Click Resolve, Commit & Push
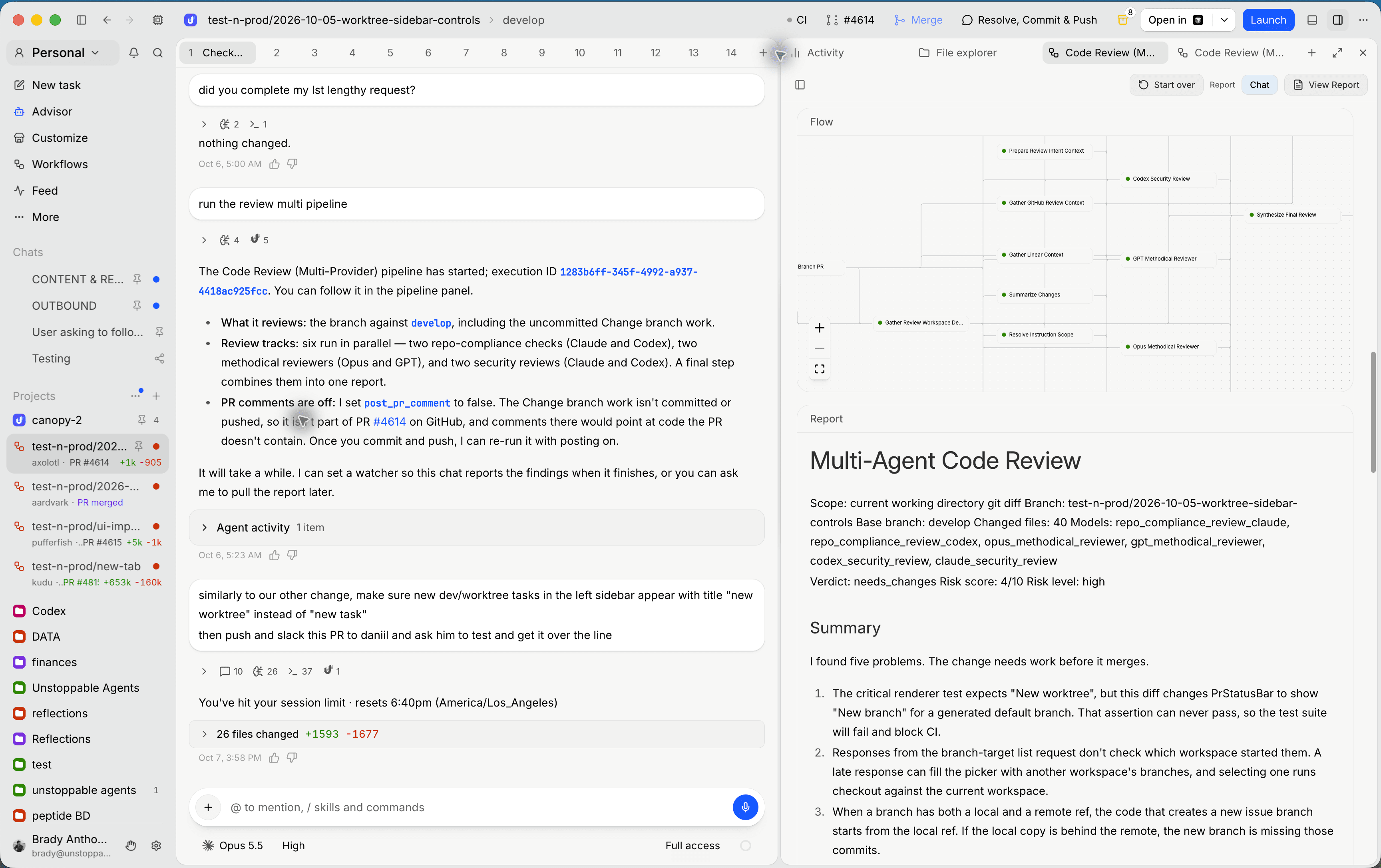The height and width of the screenshot is (868, 1381). click(x=1029, y=20)
